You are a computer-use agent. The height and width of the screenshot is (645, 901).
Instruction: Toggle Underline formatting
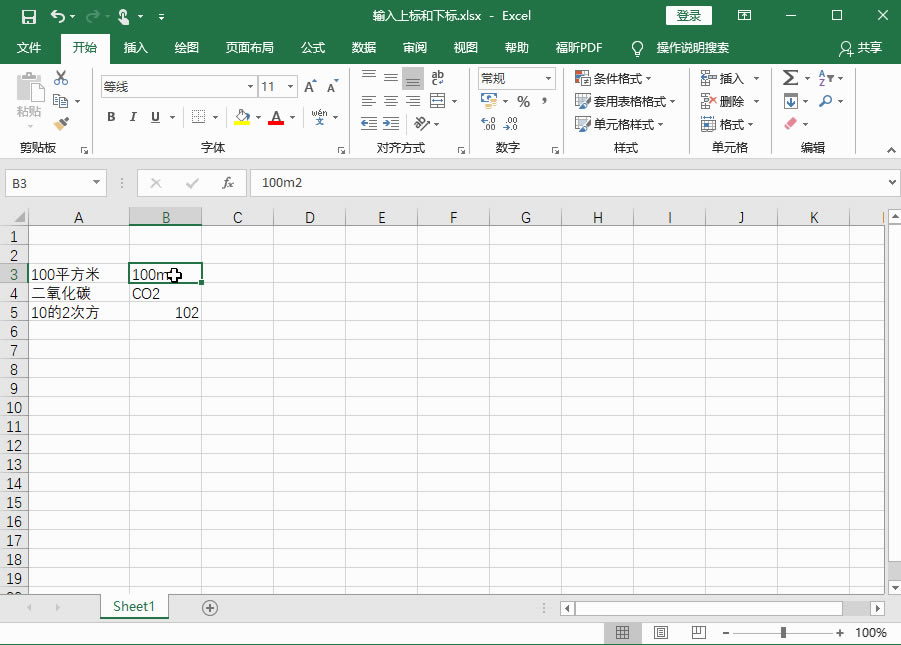[x=155, y=117]
